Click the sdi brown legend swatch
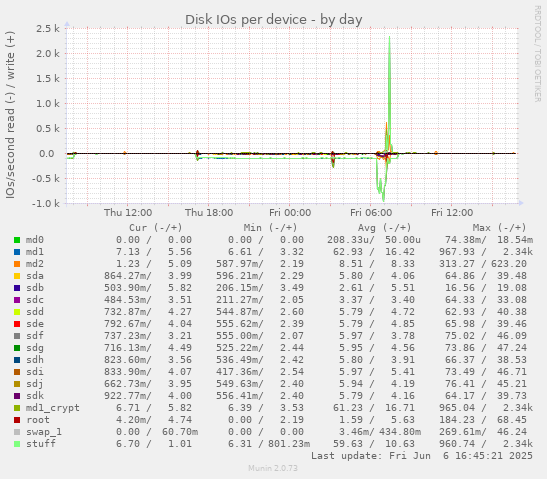 (x=17, y=372)
